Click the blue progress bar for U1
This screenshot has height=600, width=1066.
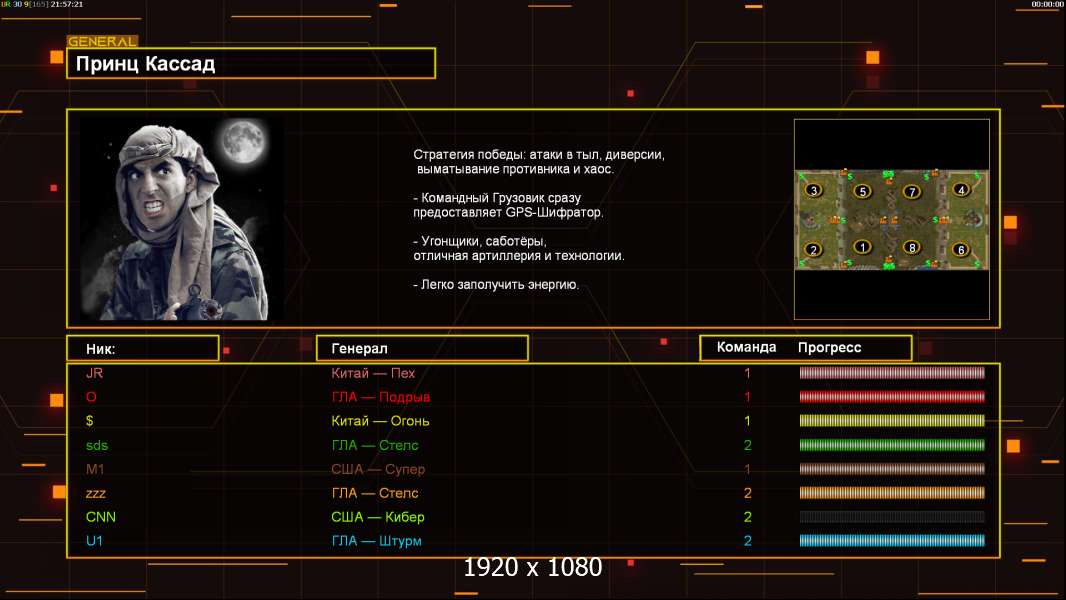tap(892, 541)
